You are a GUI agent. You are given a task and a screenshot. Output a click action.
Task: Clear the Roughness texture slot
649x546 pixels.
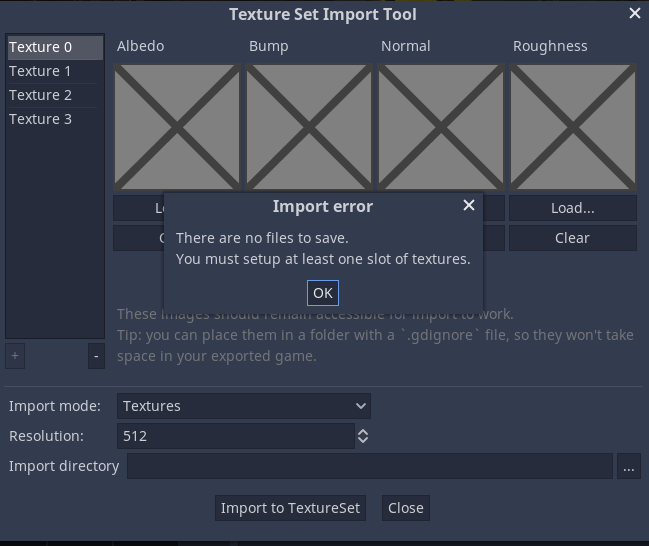point(573,238)
